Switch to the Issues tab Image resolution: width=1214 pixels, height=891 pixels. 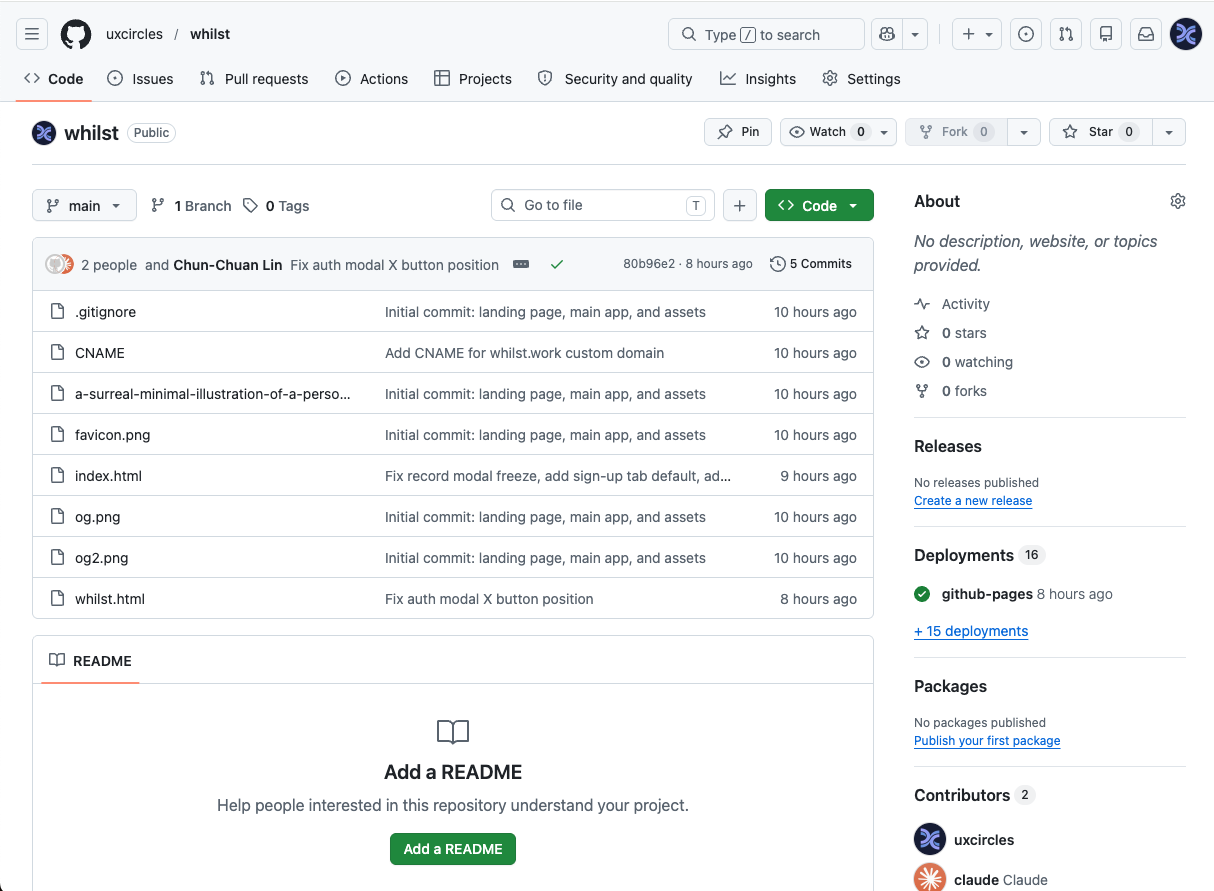140,79
